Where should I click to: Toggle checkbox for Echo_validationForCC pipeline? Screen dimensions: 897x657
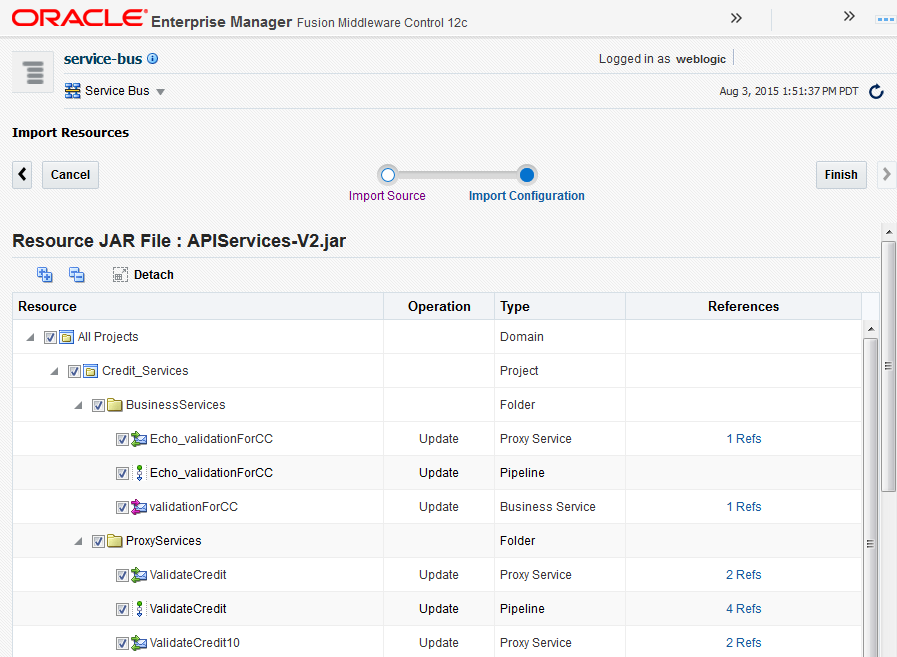click(122, 473)
